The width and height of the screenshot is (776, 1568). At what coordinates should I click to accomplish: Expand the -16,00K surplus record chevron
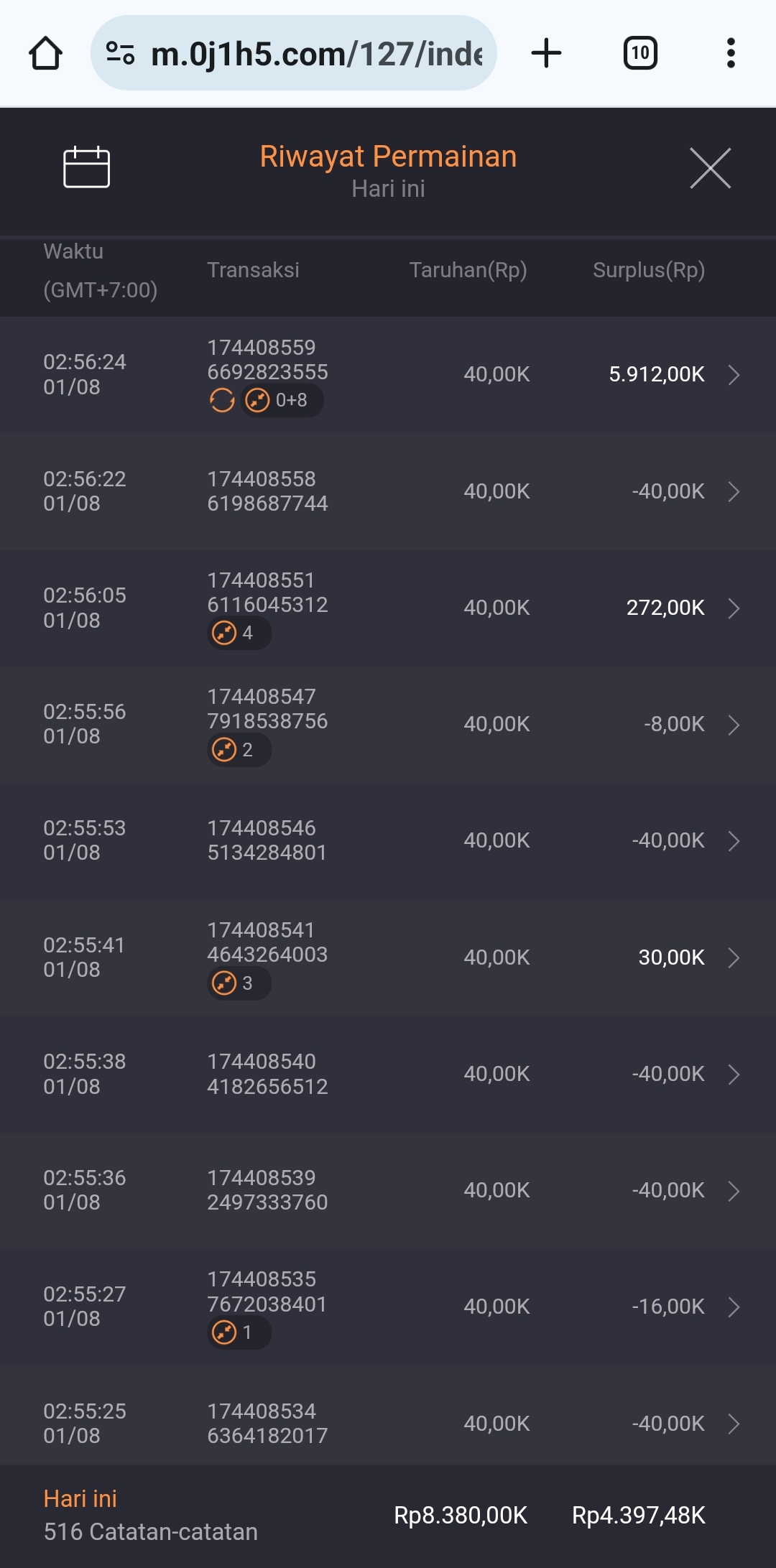[x=734, y=1307]
